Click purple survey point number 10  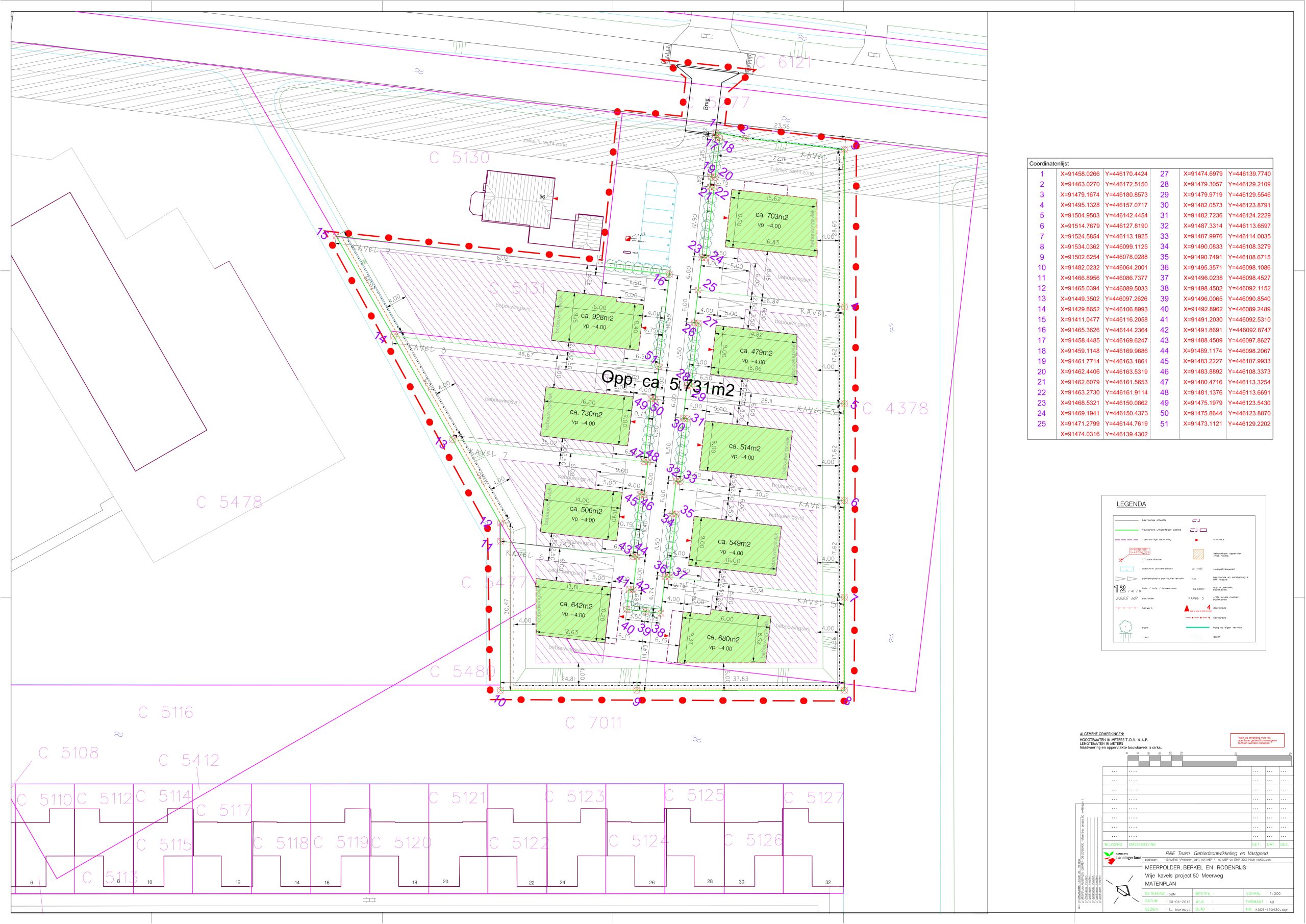[499, 702]
